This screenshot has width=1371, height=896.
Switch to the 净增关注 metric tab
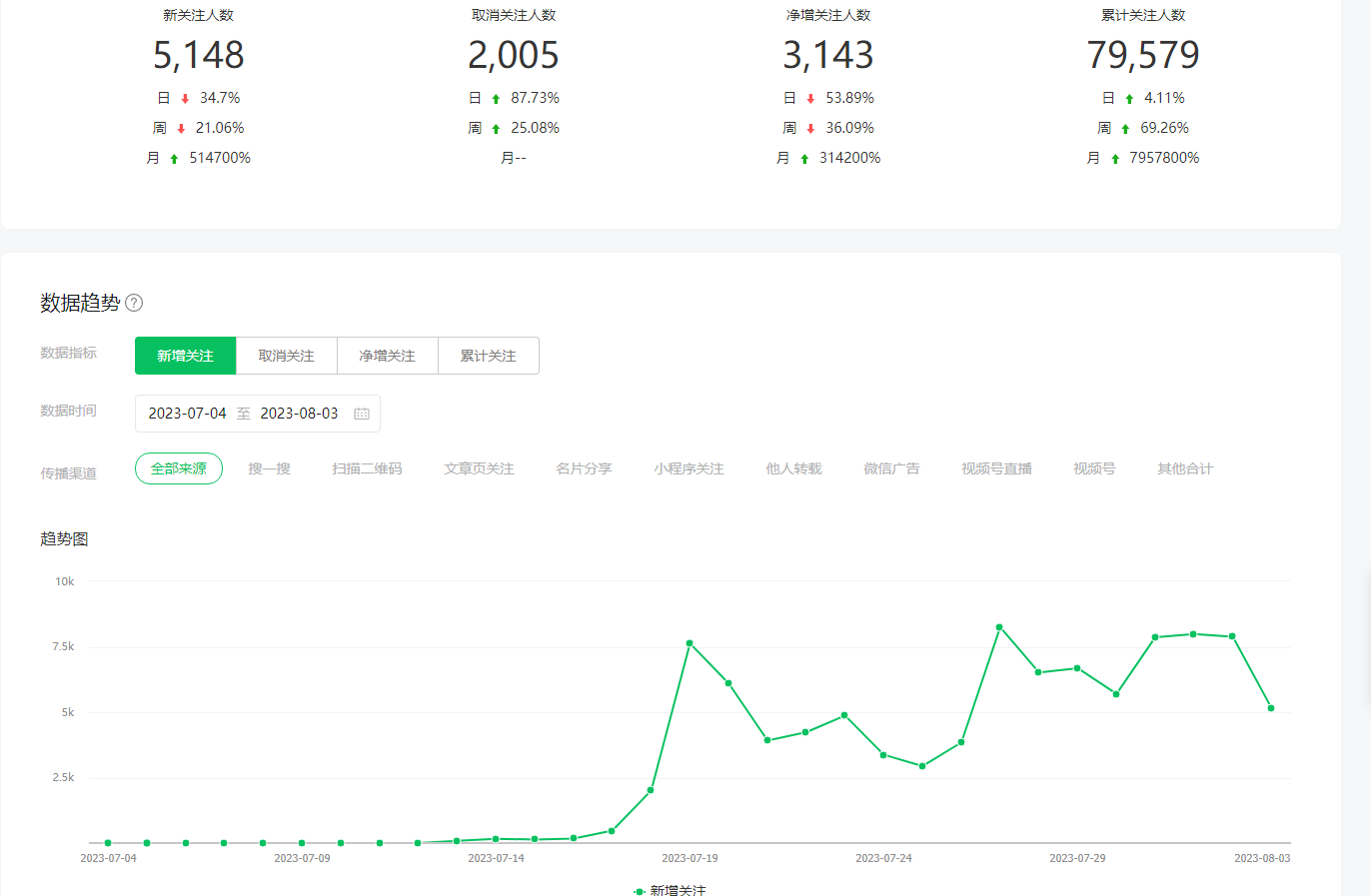coord(387,356)
